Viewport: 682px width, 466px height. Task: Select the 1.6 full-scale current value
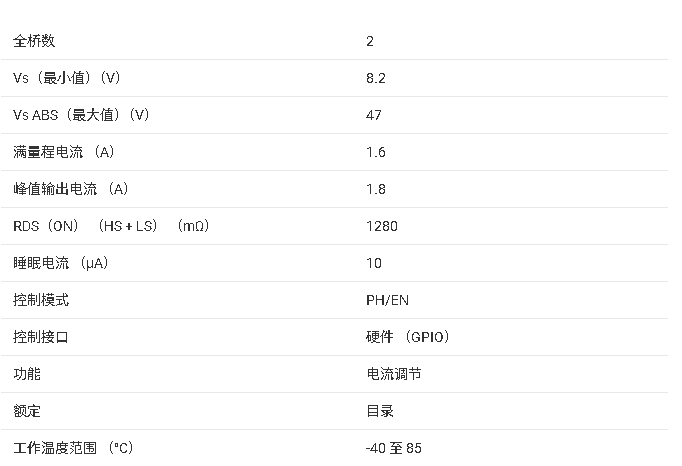(x=375, y=152)
